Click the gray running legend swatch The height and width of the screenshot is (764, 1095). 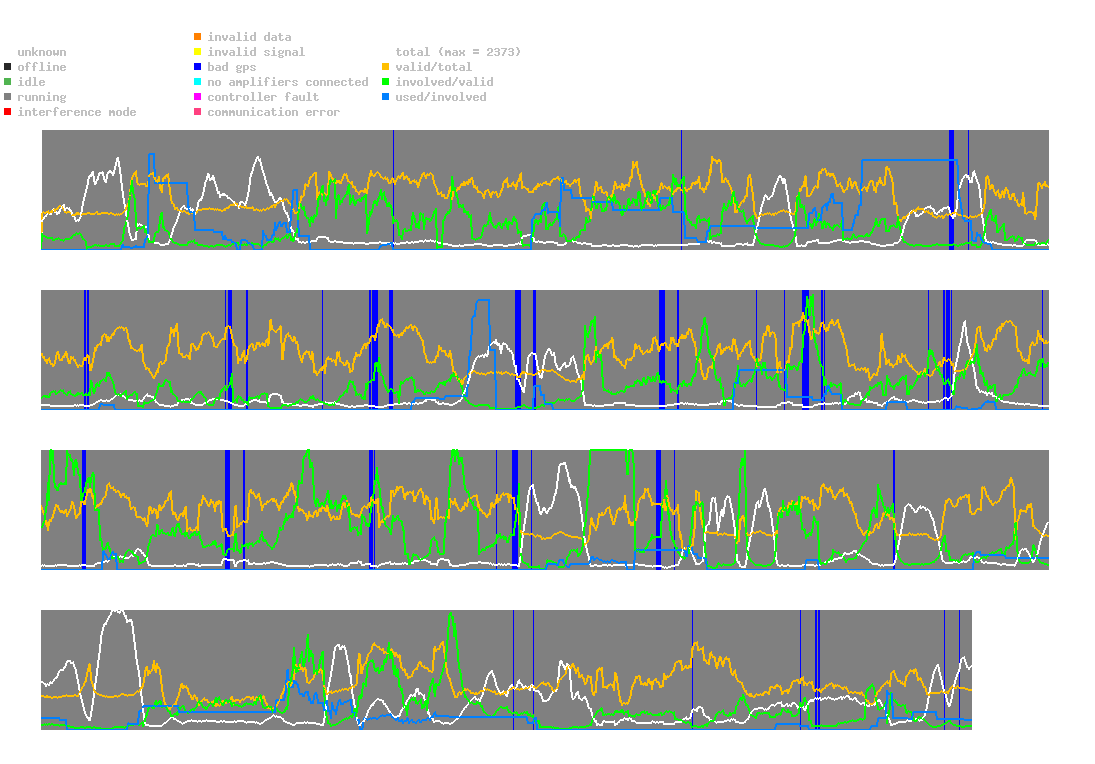click(x=8, y=97)
